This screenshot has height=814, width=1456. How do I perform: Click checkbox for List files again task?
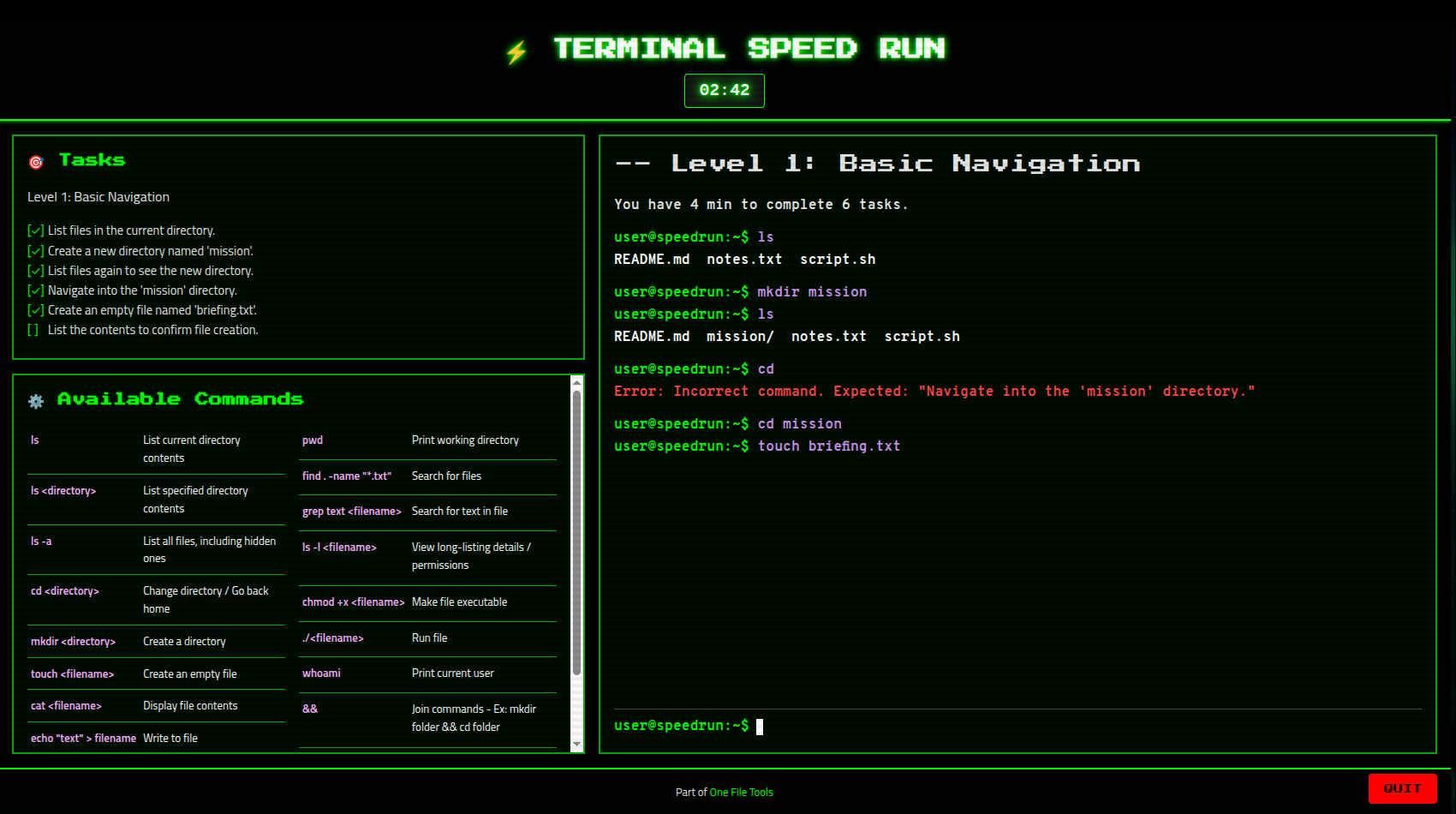pos(35,271)
